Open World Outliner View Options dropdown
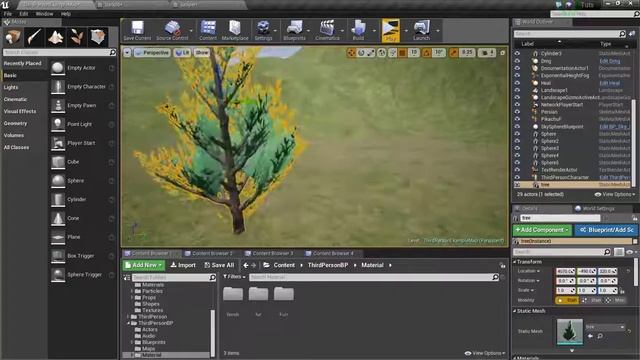 615,194
